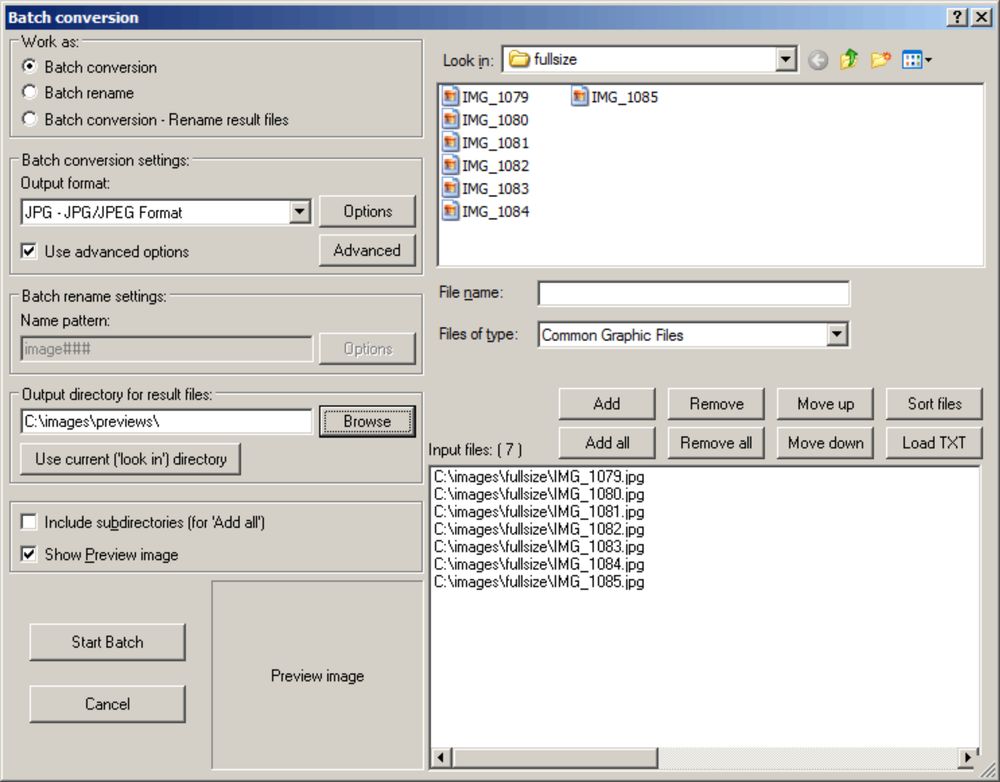
Task: Open output format Options button
Action: pos(367,211)
